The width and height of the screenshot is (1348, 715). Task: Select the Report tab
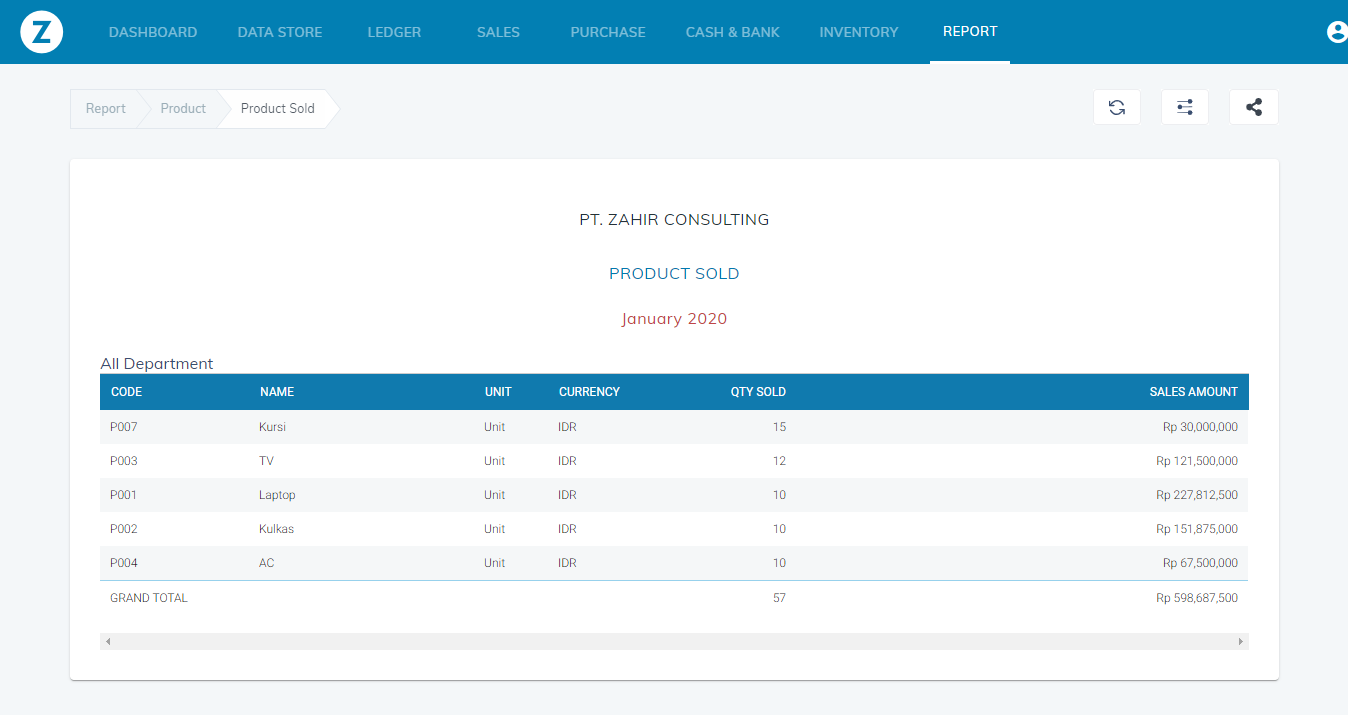(x=970, y=31)
